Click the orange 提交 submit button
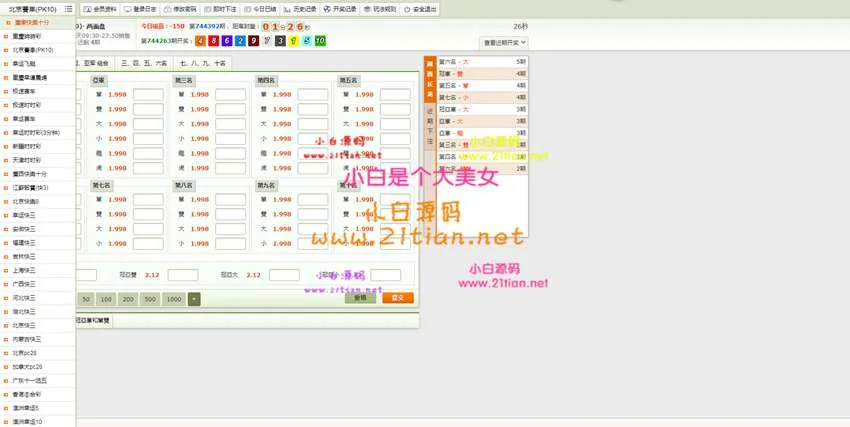The image size is (850, 427). coord(398,298)
